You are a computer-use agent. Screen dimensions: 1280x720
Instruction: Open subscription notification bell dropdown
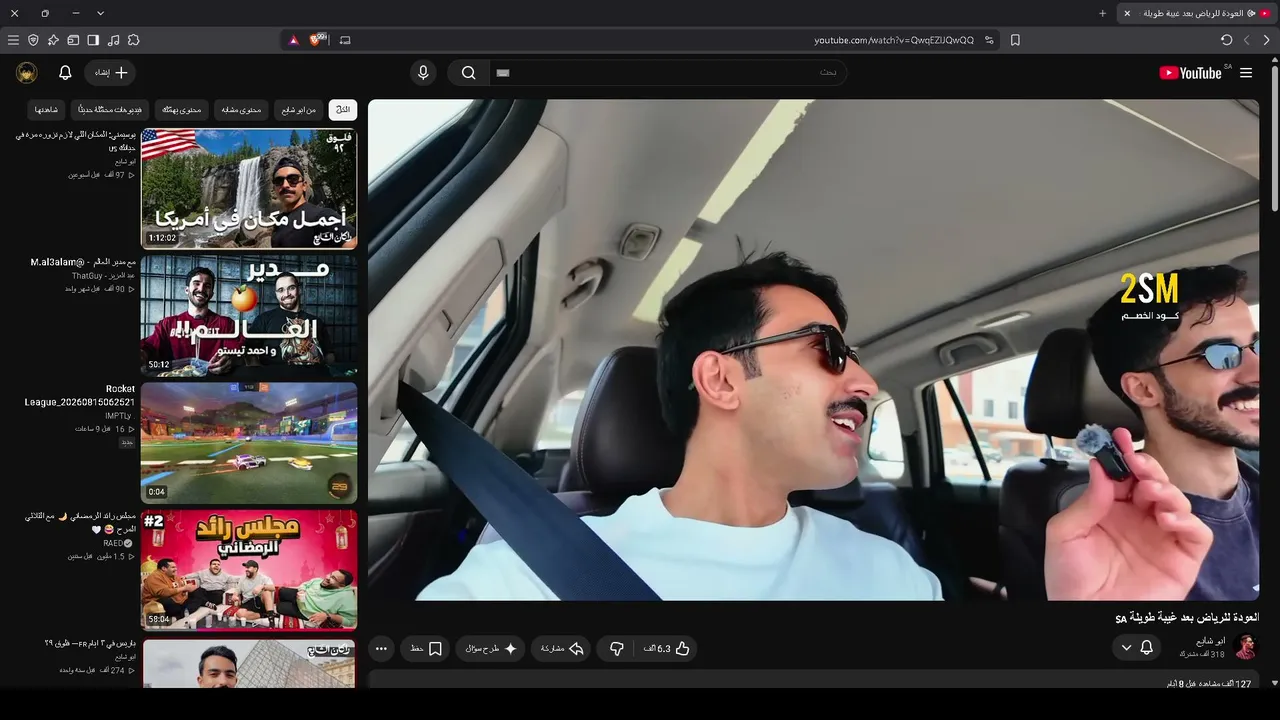(1138, 648)
